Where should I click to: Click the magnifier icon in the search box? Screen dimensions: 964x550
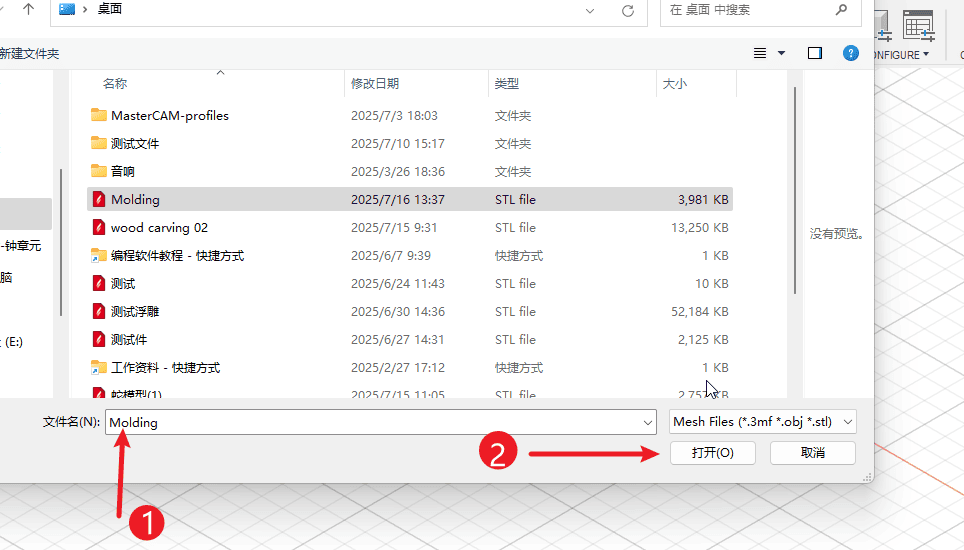click(x=841, y=10)
